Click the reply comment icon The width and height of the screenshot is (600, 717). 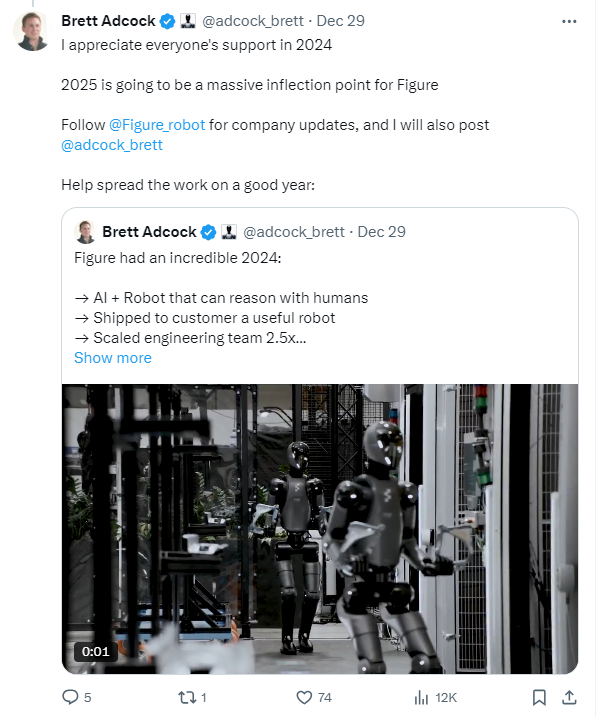point(70,697)
